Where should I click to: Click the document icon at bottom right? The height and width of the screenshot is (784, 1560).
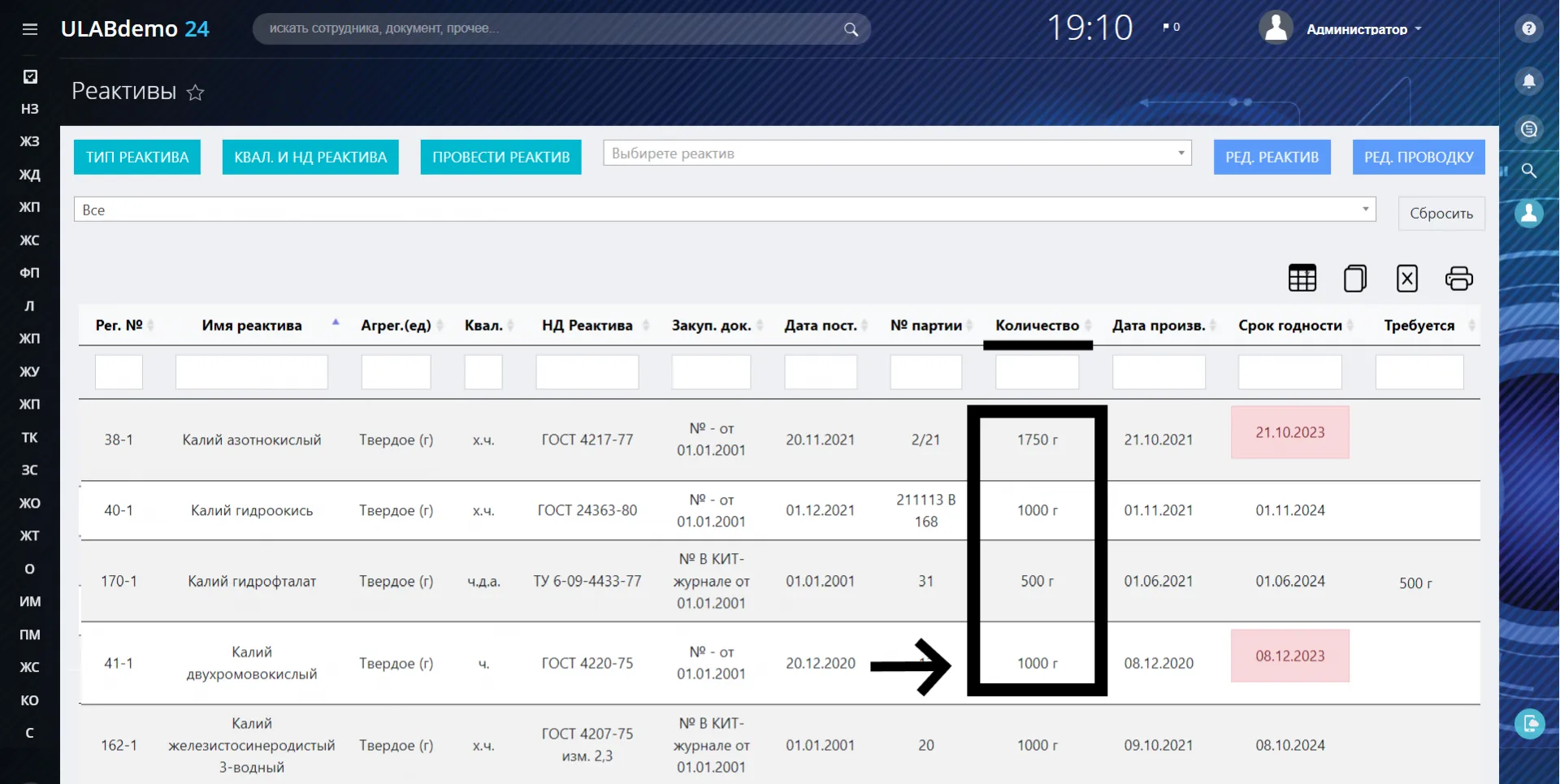click(x=1529, y=723)
